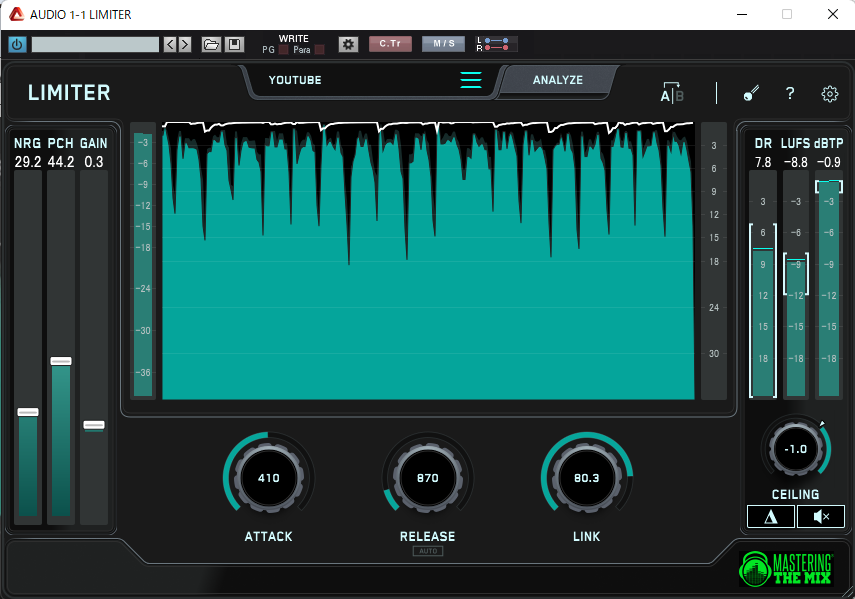Image resolution: width=855 pixels, height=599 pixels.
Task: Select the RELEASE knob showing 870
Action: pyautogui.click(x=428, y=478)
